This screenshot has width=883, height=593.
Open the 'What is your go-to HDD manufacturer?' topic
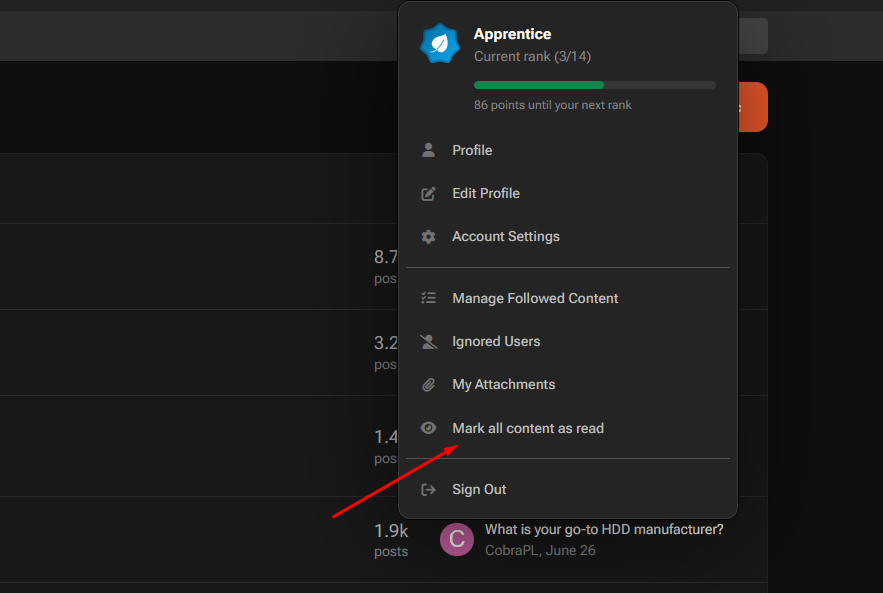pyautogui.click(x=604, y=529)
